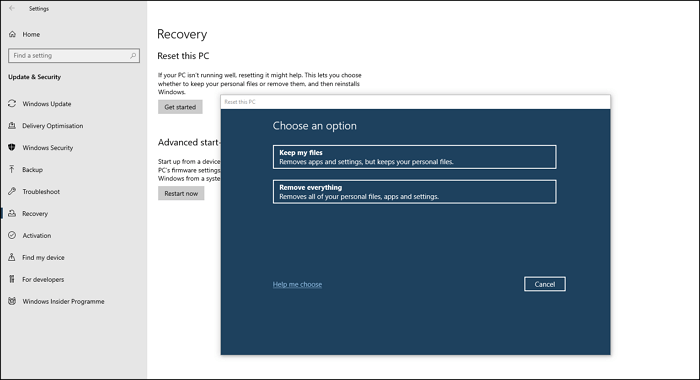
Task: Click the Reset this PC dialog title bar
Action: tap(415, 102)
